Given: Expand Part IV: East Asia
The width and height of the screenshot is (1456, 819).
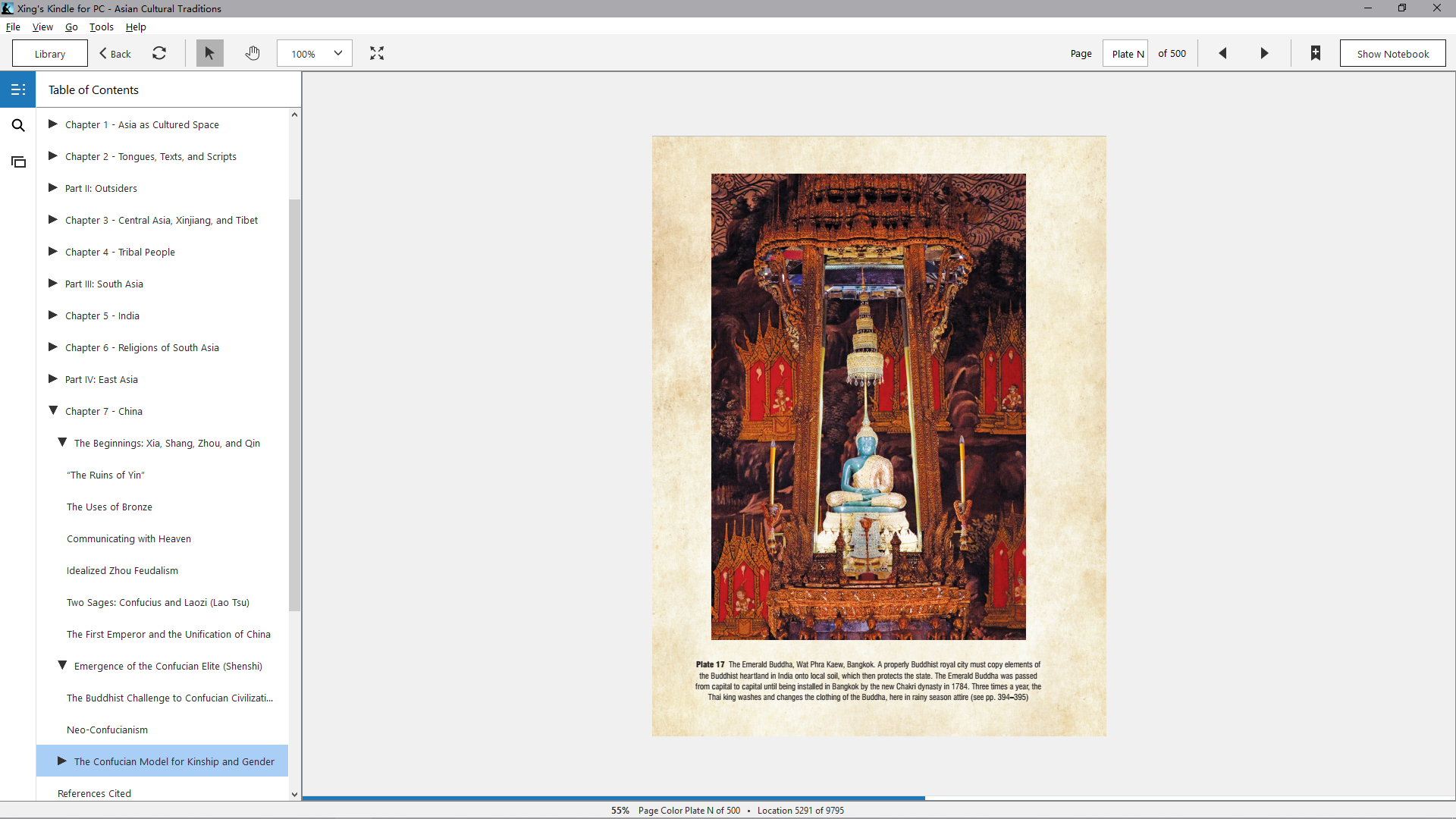Looking at the screenshot, I should click(x=53, y=378).
